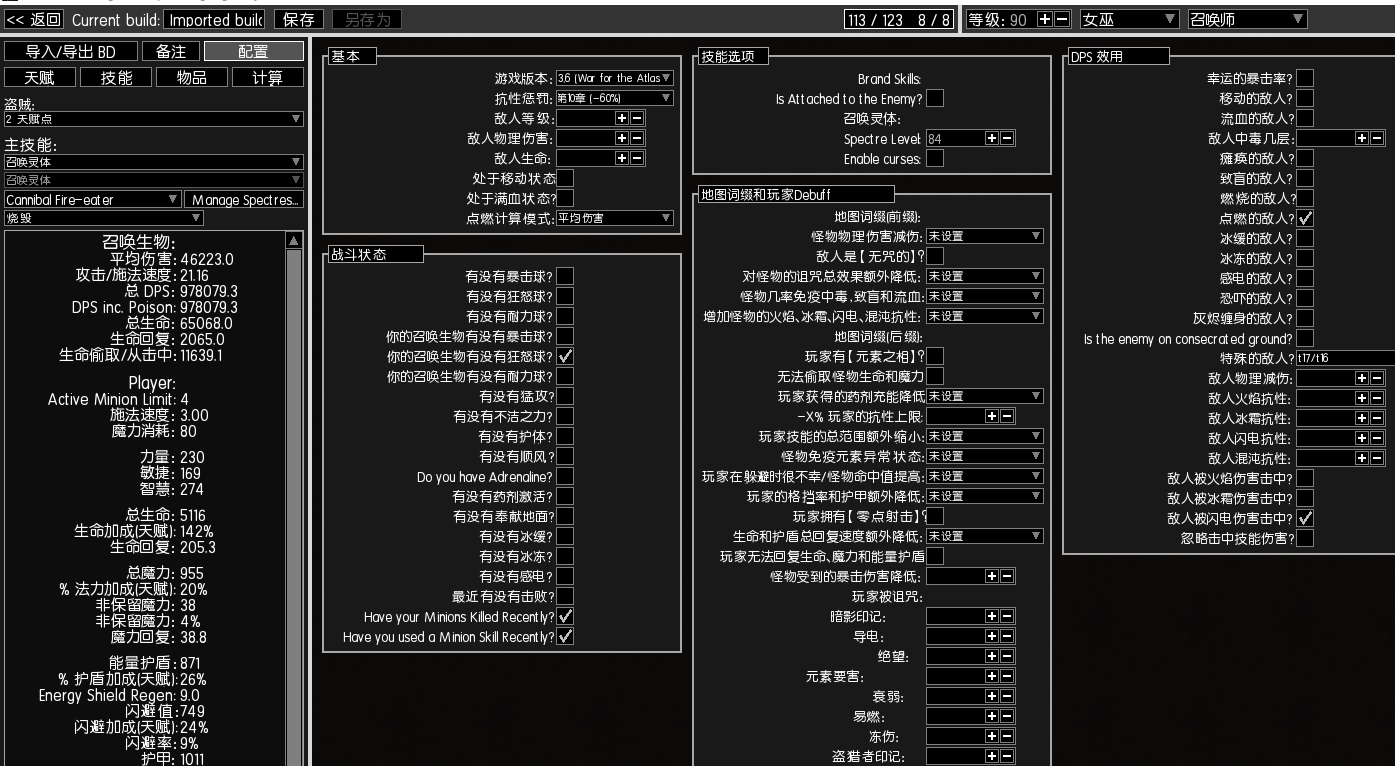The width and height of the screenshot is (1395, 766).
Task: Click plus button for 敌人火焰抗性
Action: [1361, 398]
